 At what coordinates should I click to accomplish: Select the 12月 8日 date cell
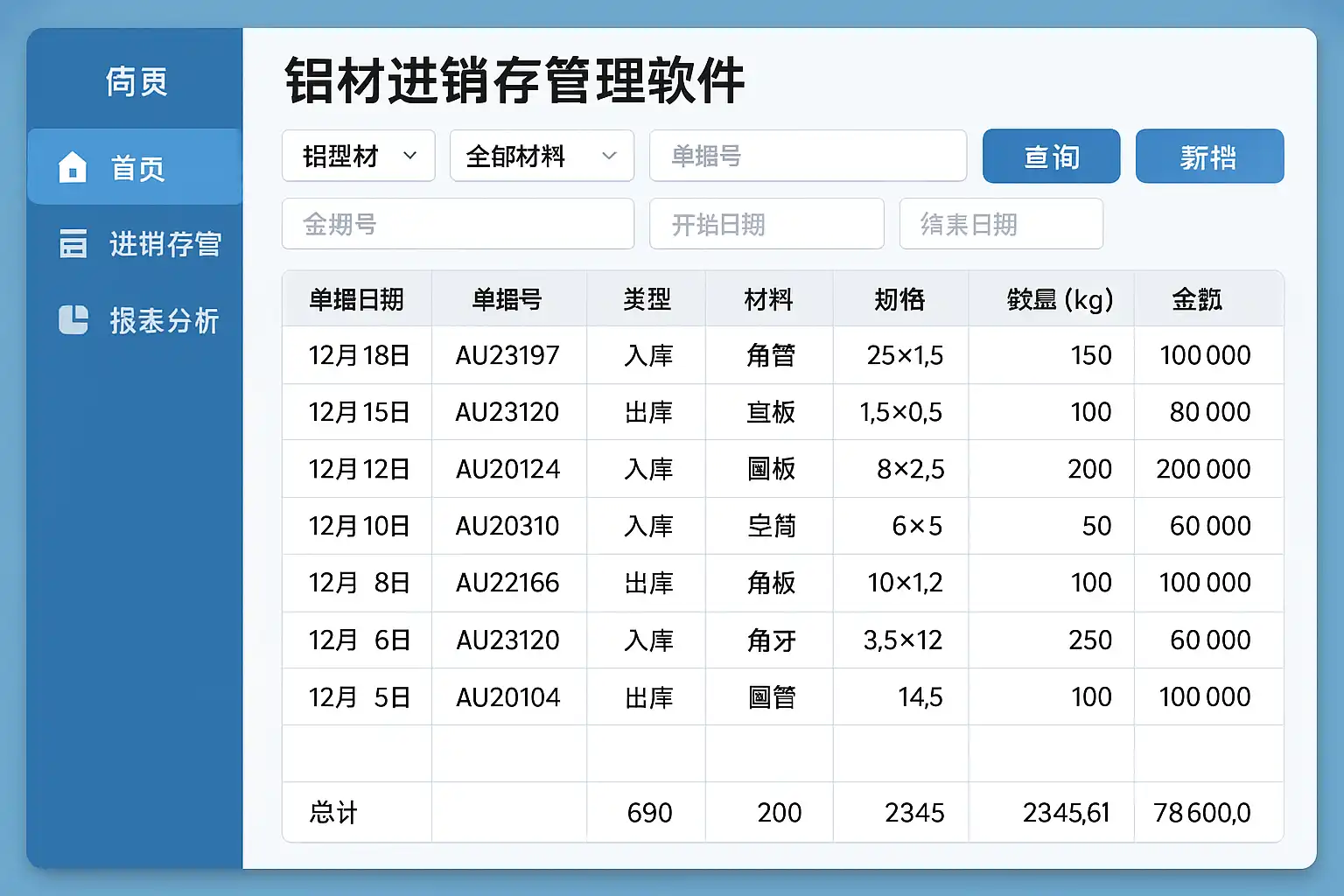pyautogui.click(x=359, y=583)
